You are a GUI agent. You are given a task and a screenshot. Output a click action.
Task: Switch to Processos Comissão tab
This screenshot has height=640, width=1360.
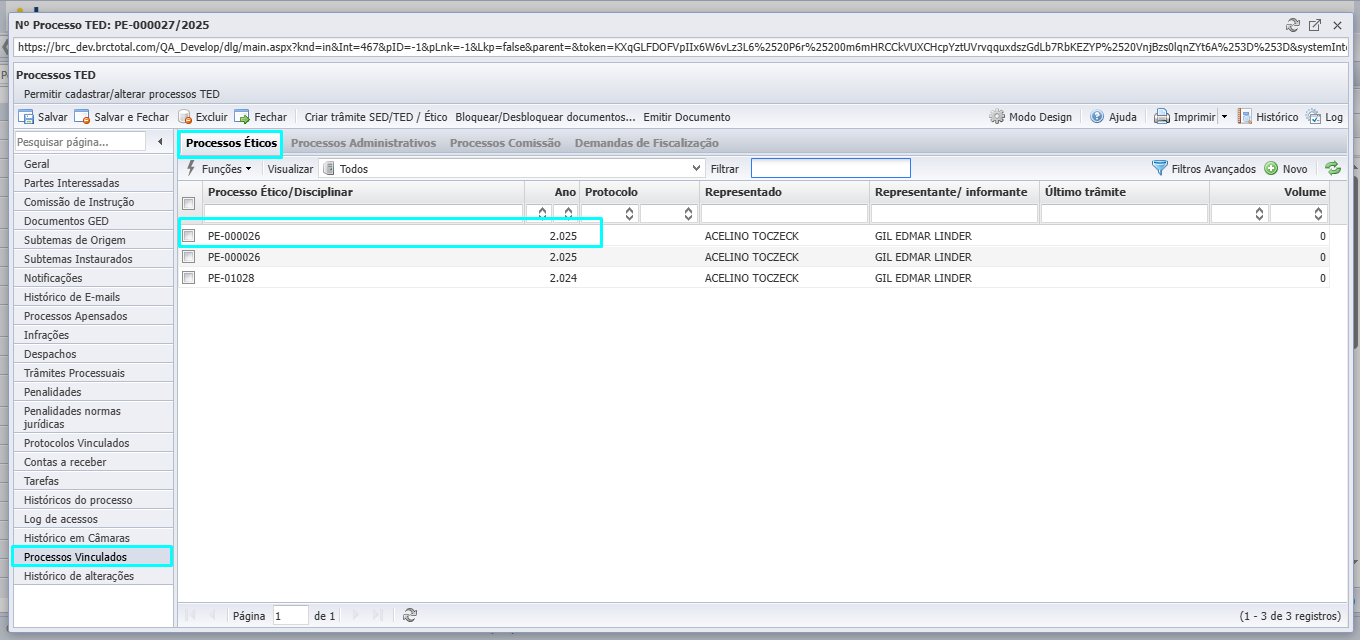coord(505,143)
